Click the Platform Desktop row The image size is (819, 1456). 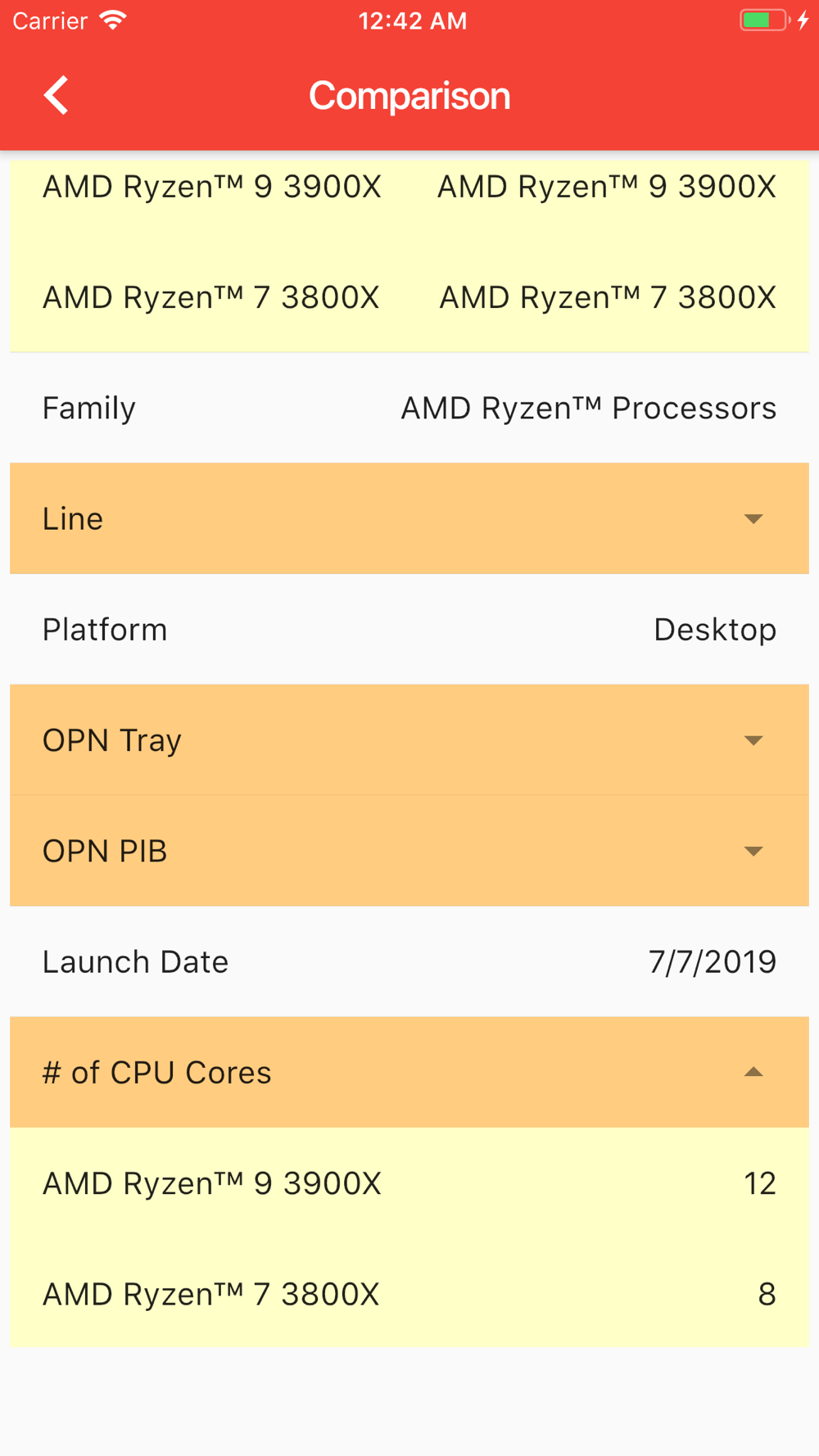[409, 629]
